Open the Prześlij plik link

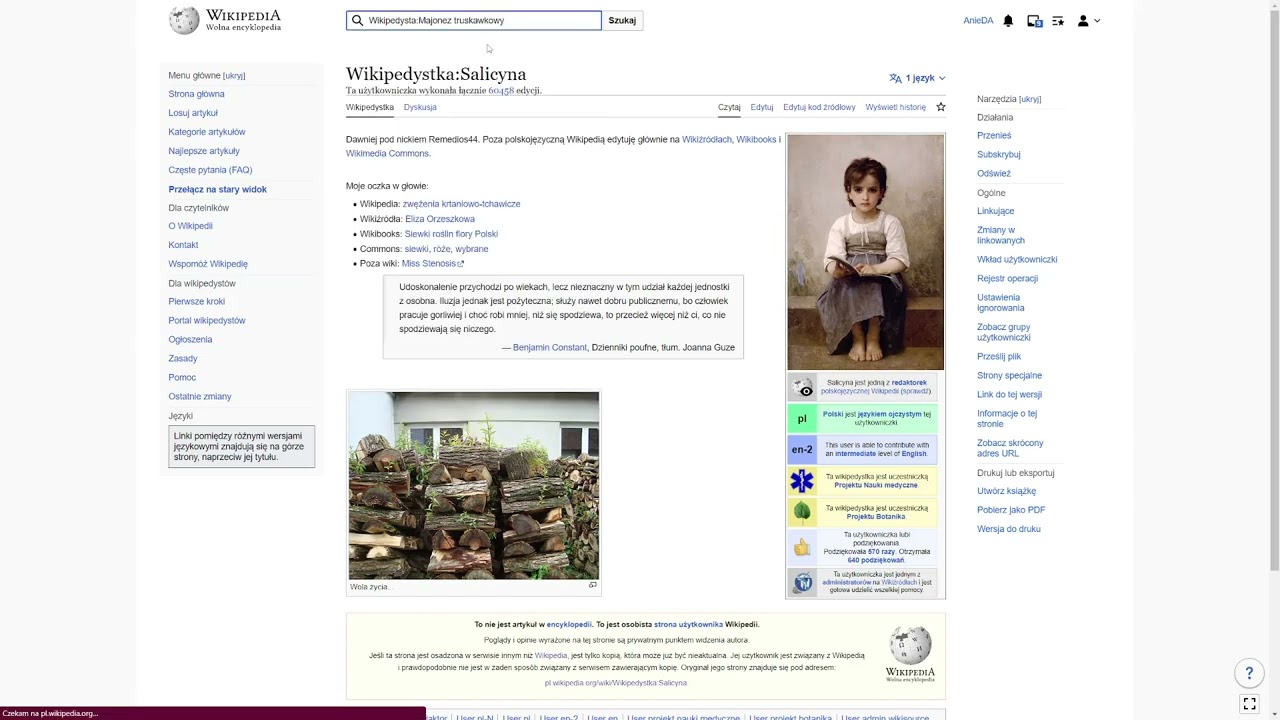click(x=999, y=356)
